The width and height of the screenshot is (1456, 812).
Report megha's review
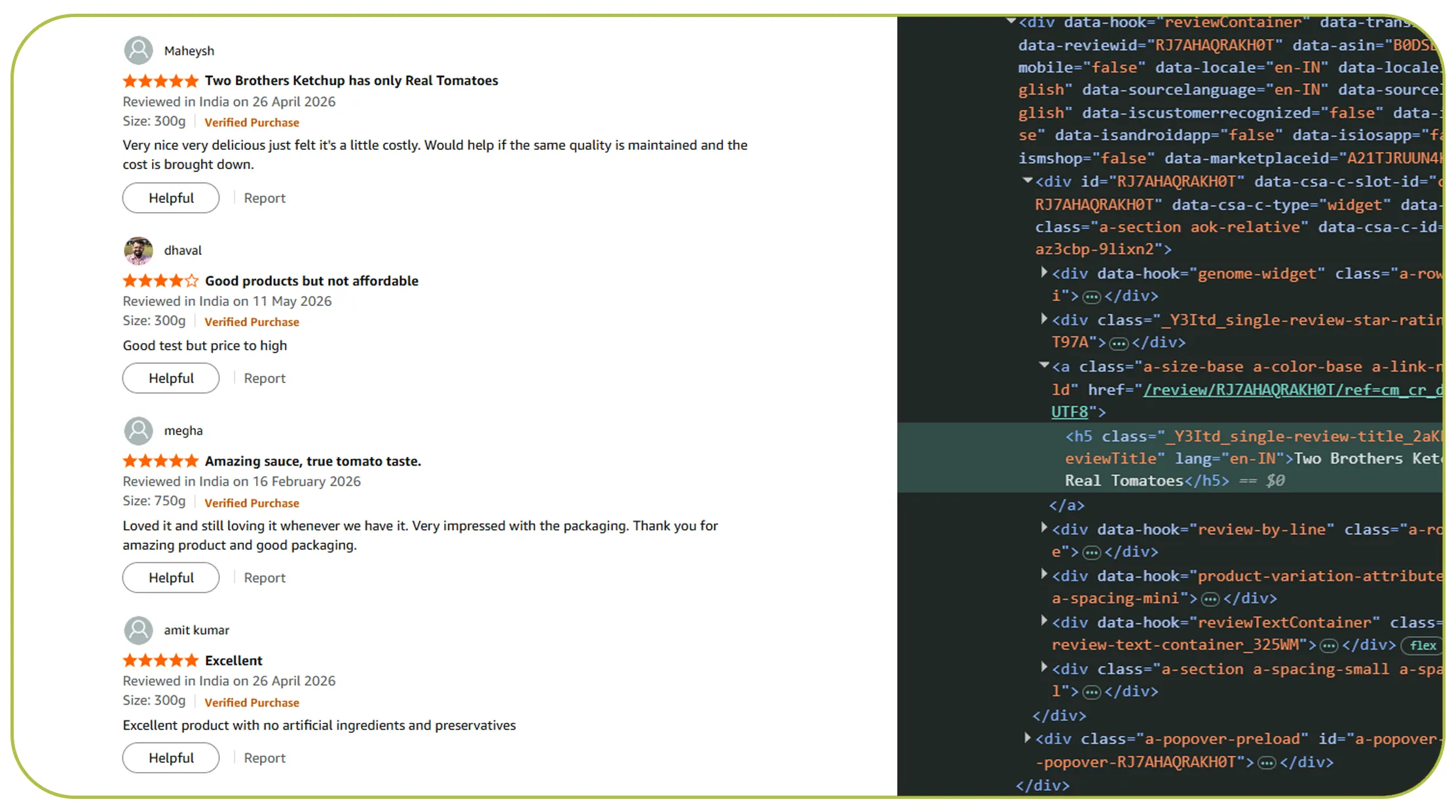click(265, 578)
